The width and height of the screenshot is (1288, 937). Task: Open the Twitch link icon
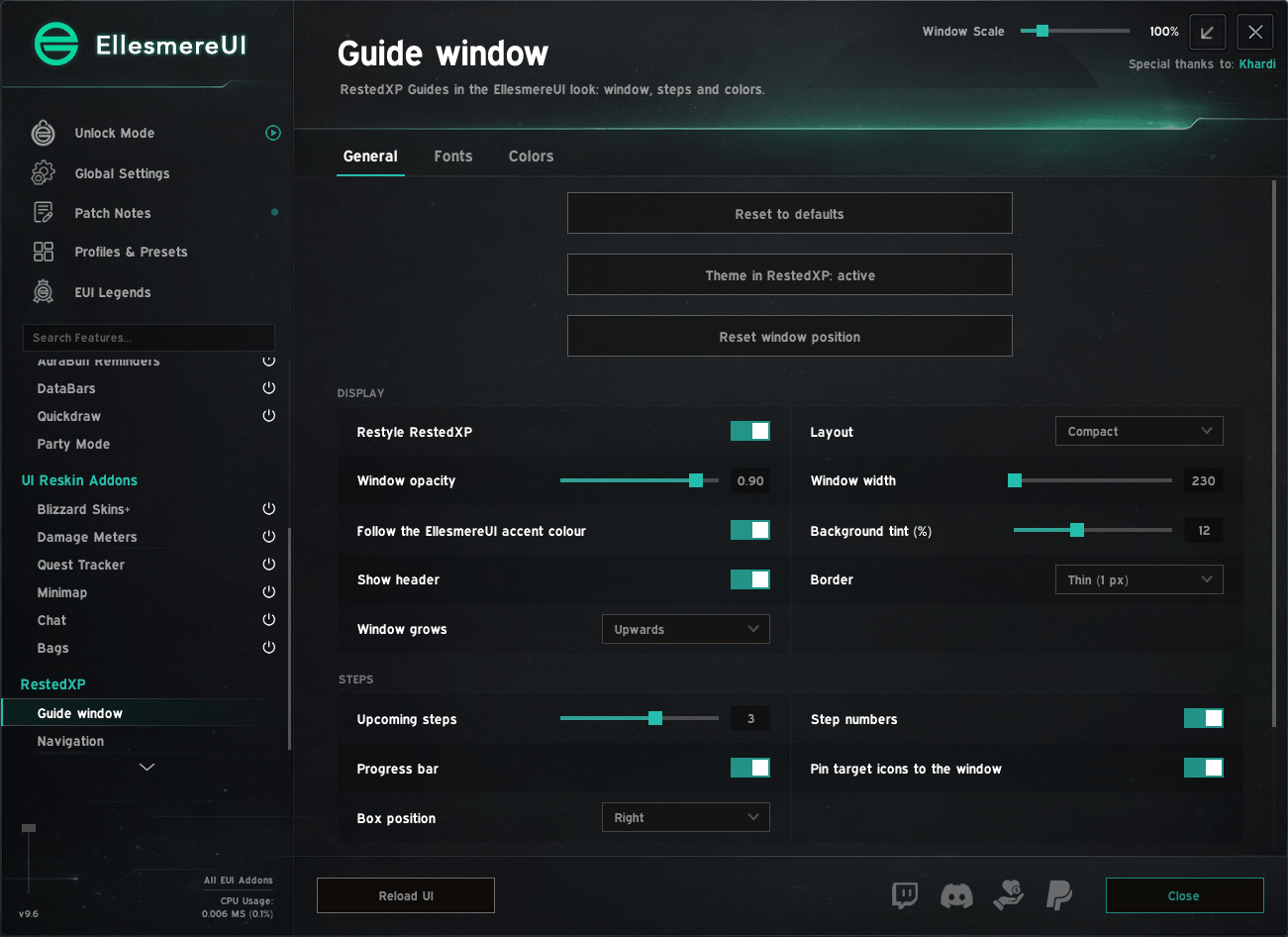(x=905, y=895)
